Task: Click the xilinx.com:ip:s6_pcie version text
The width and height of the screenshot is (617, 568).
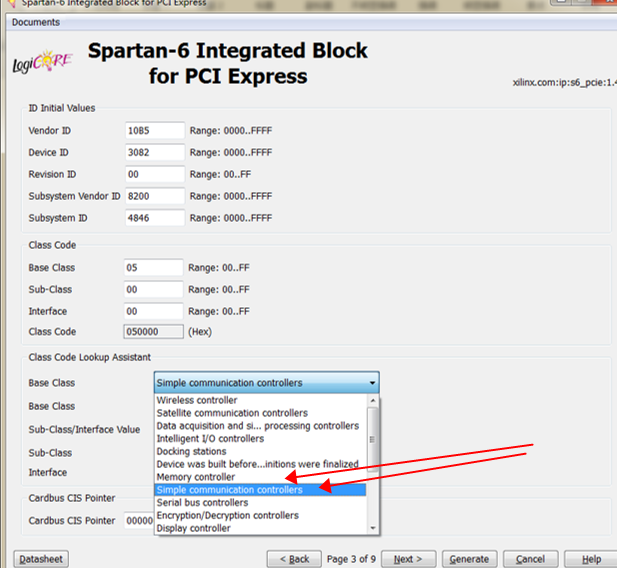Action: pos(564,83)
